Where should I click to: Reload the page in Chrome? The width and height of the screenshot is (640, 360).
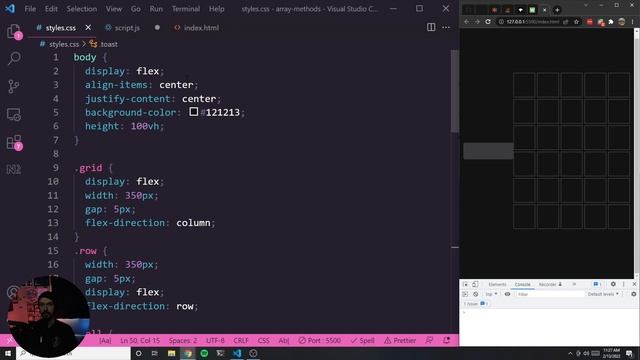(488, 22)
